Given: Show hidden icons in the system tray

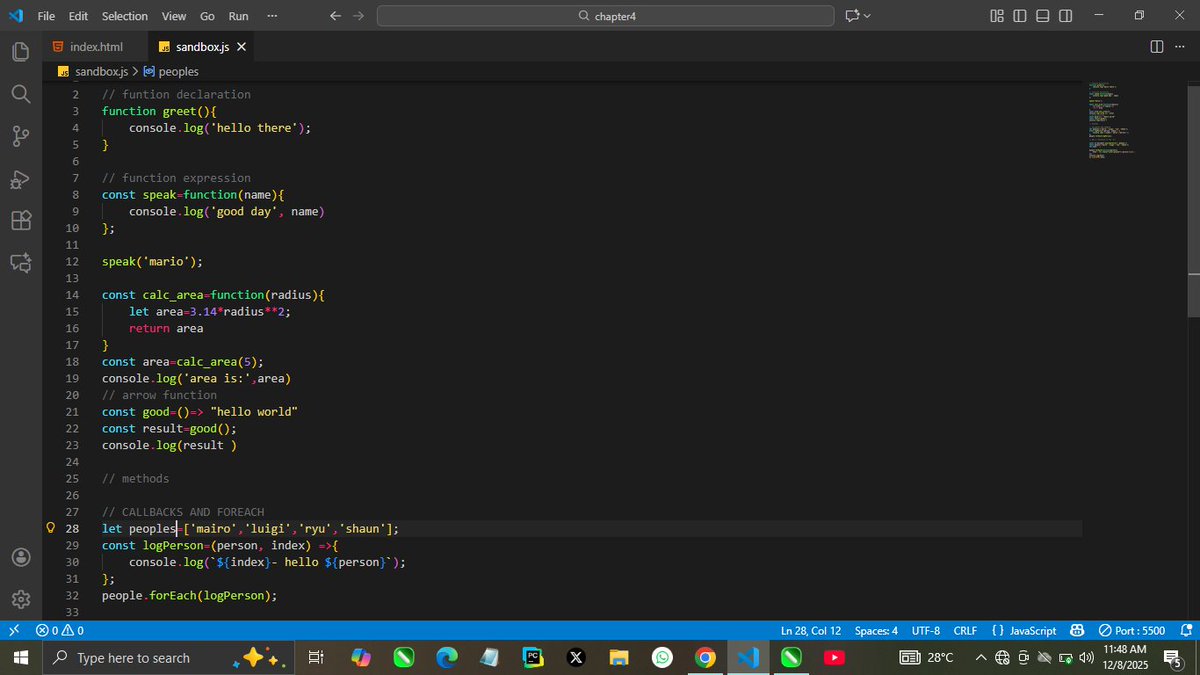Looking at the screenshot, I should coord(981,657).
